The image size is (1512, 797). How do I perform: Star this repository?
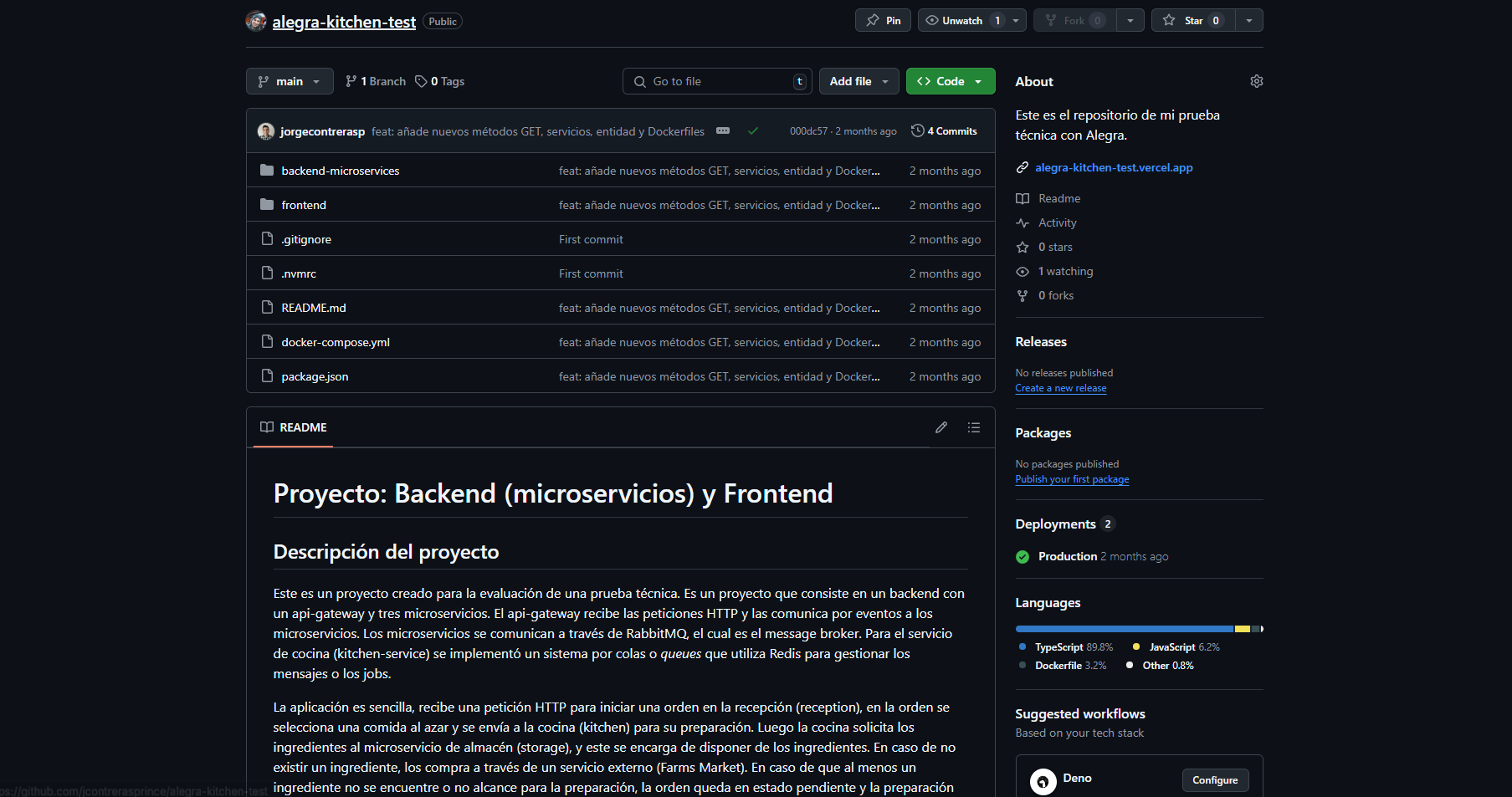point(1193,20)
